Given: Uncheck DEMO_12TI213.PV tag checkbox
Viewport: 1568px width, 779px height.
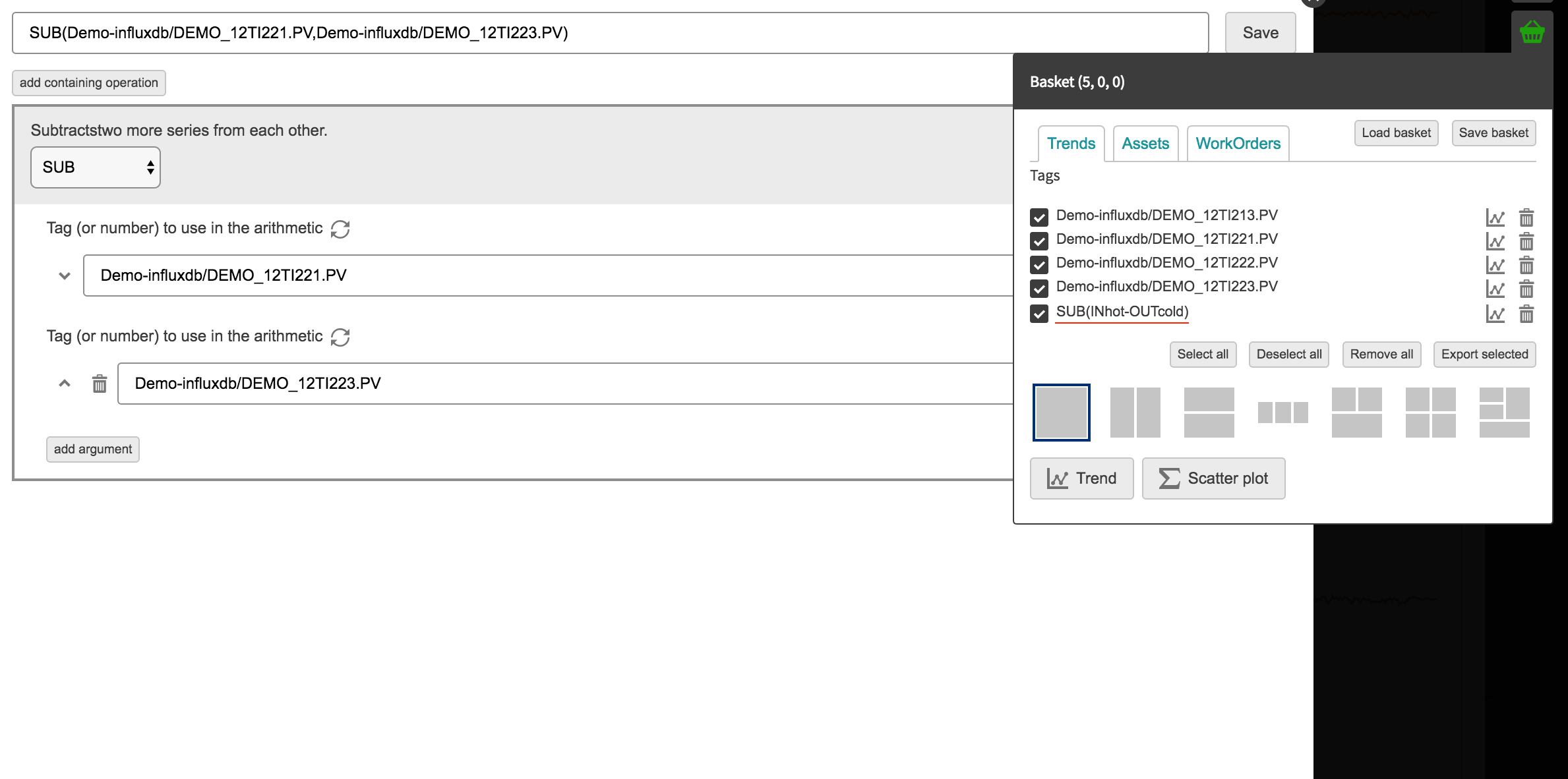Looking at the screenshot, I should (1039, 217).
